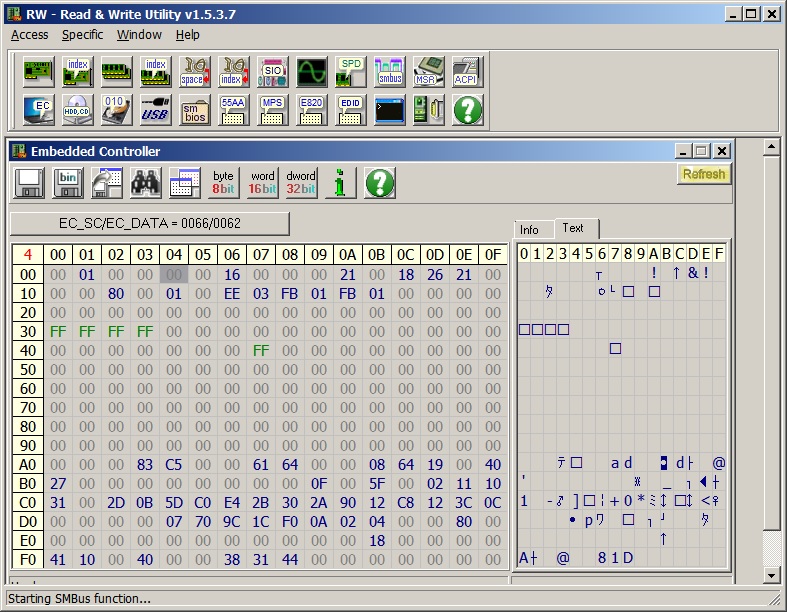
Task: Click the cascaded windows list icon
Action: click(x=185, y=183)
